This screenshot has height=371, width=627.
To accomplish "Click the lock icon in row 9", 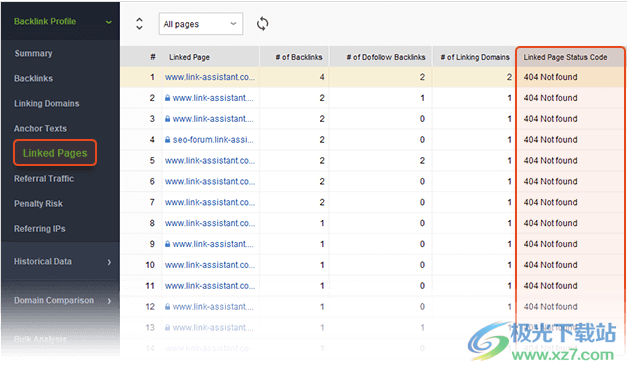I will coord(168,244).
